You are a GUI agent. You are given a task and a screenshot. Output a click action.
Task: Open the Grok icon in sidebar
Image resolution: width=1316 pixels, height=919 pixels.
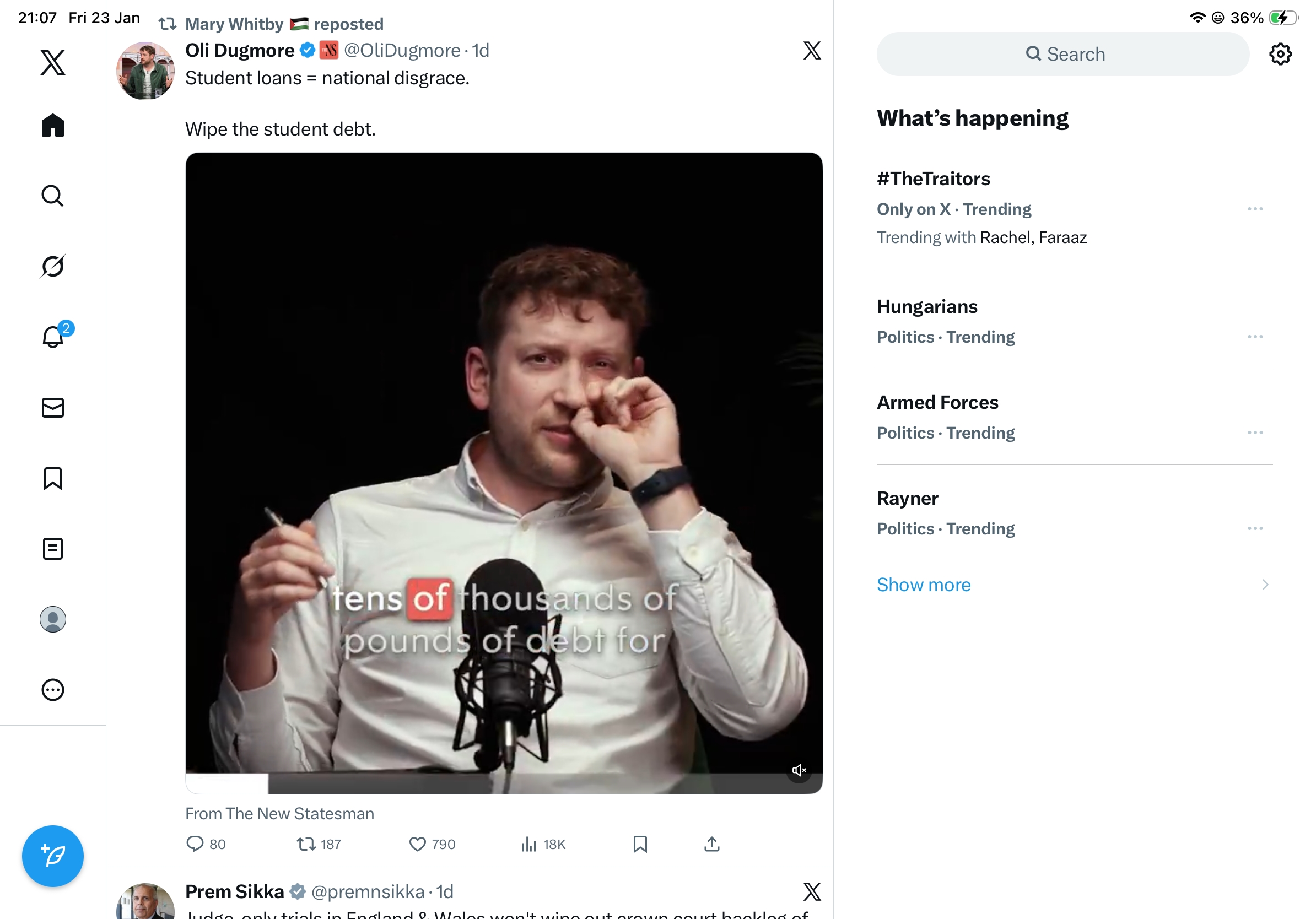[x=53, y=266]
